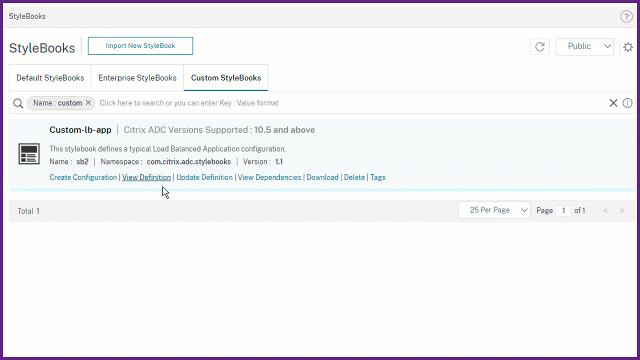640x360 pixels.
Task: Open the help question mark icon
Action: (x=626, y=16)
